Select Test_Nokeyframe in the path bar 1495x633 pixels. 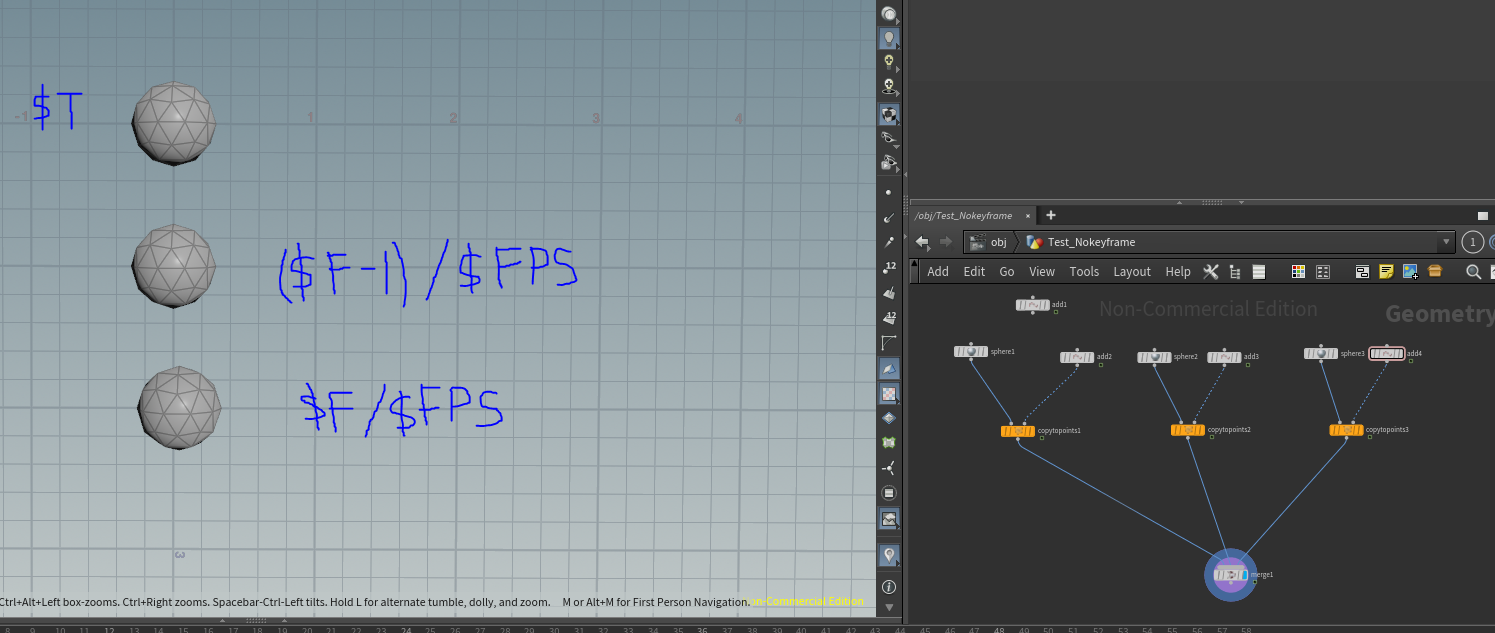[1081, 242]
